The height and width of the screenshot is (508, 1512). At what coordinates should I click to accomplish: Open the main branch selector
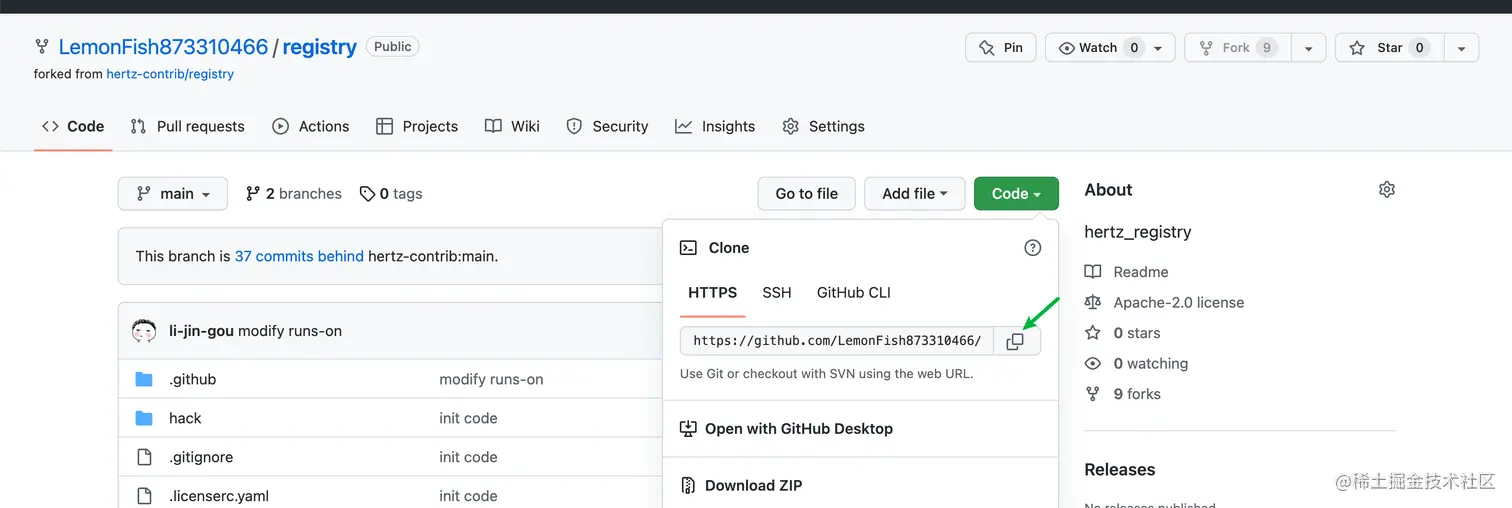click(x=173, y=194)
